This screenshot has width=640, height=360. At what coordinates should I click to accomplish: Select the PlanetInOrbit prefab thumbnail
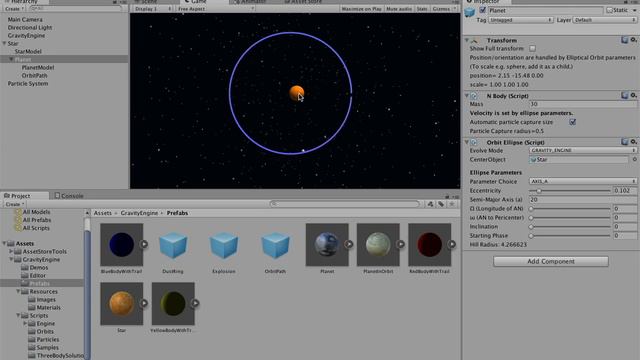(378, 244)
